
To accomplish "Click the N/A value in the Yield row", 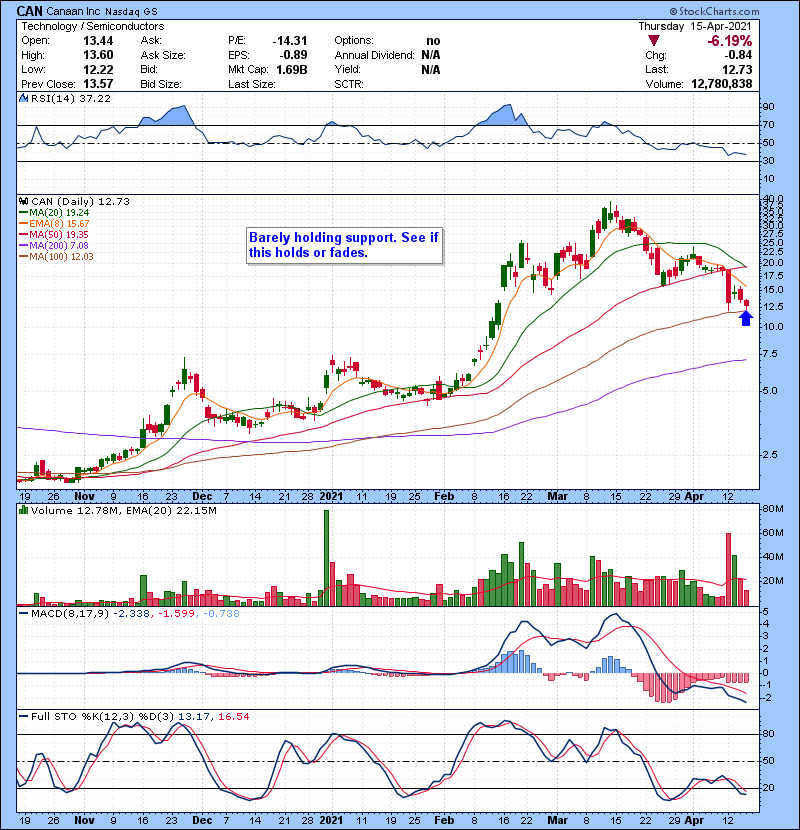I will click(431, 69).
